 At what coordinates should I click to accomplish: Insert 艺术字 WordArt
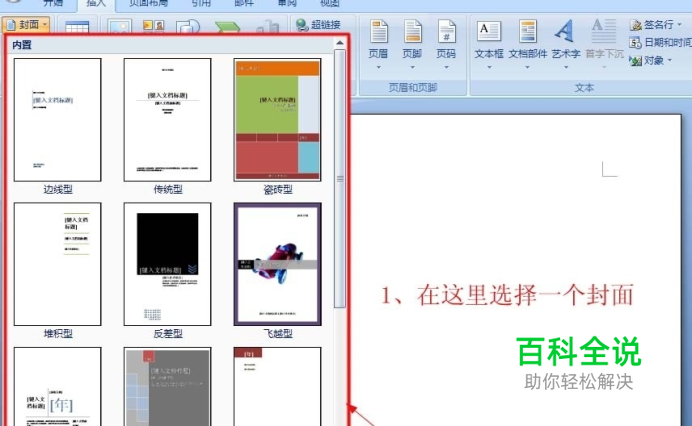coord(565,44)
